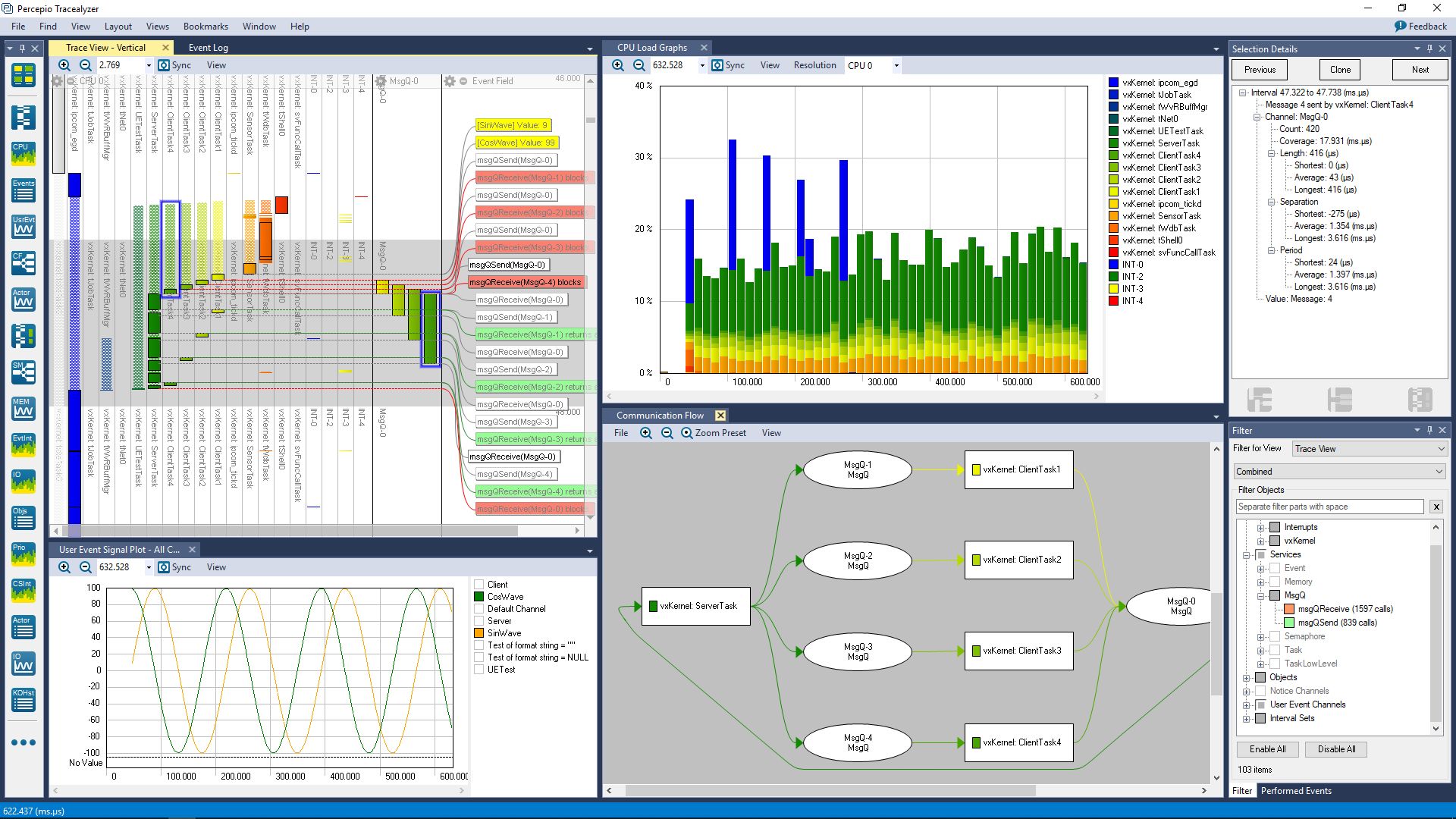Click Sync icon in Trace View toolbar
This screenshot has height=819, width=1456.
[164, 65]
